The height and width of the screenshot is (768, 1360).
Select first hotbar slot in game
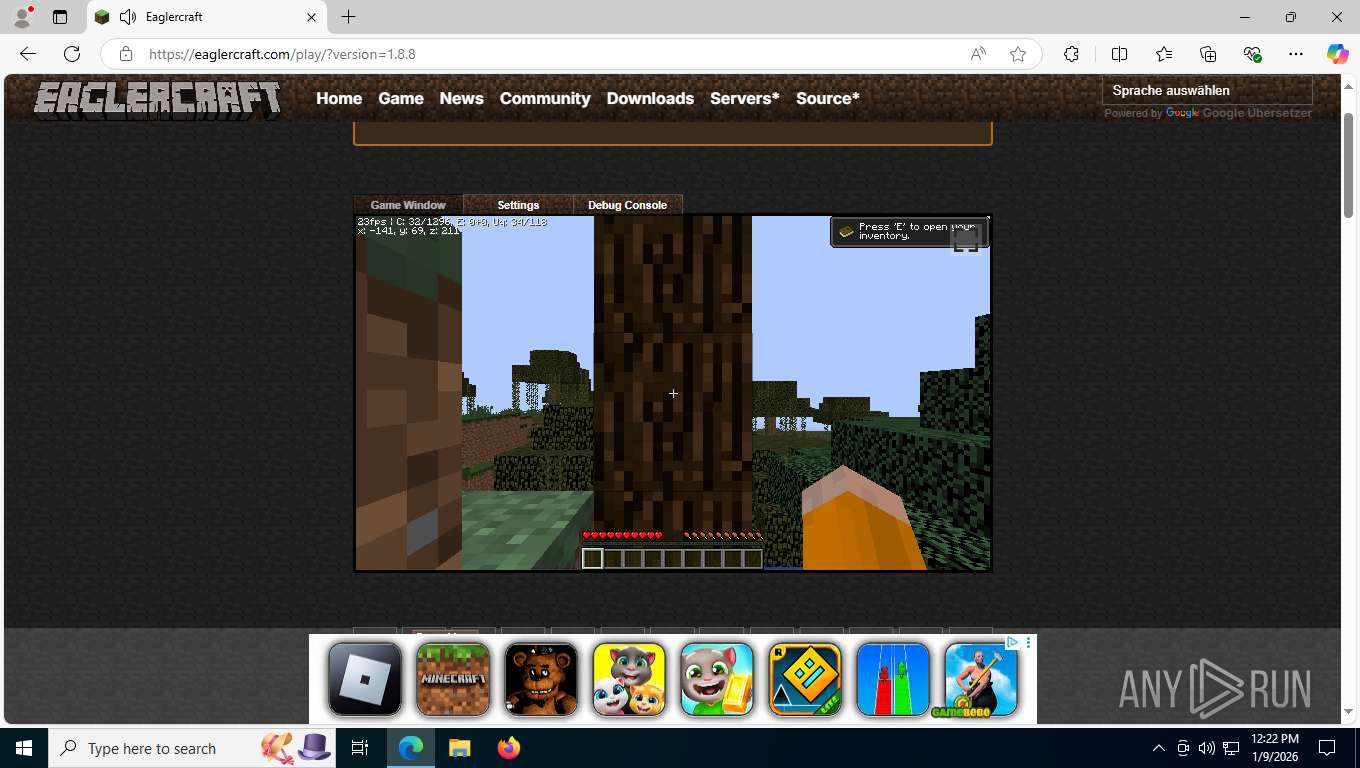click(x=593, y=558)
